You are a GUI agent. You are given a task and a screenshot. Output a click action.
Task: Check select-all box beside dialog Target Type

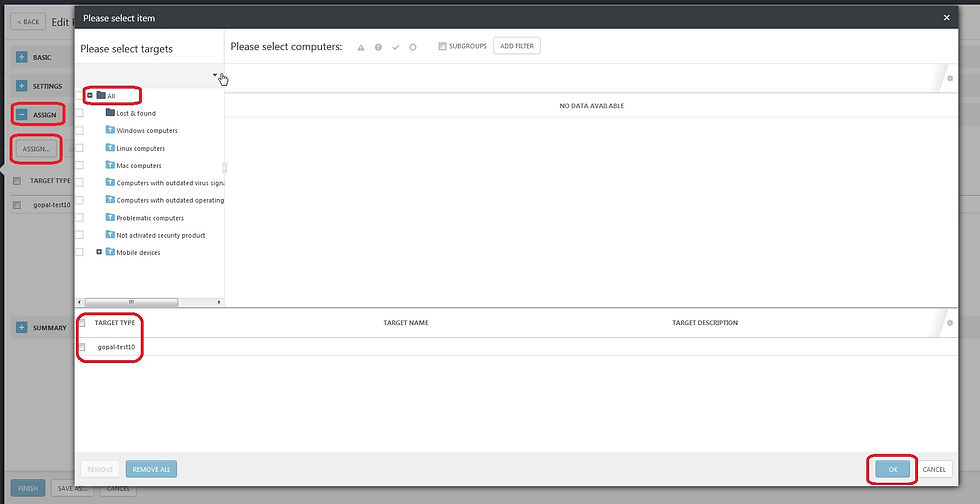point(82,323)
